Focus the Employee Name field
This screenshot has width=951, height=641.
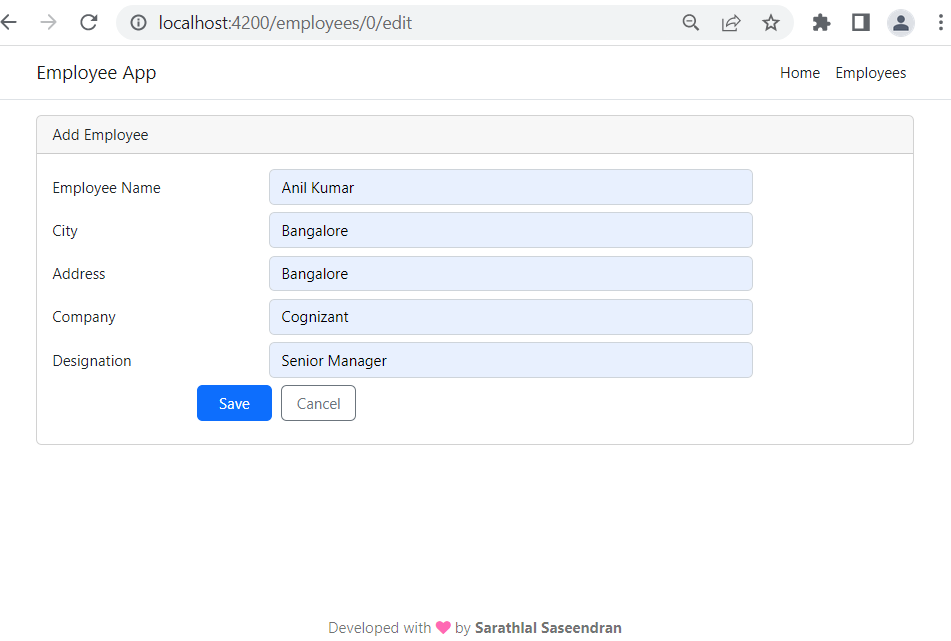pyautogui.click(x=510, y=187)
